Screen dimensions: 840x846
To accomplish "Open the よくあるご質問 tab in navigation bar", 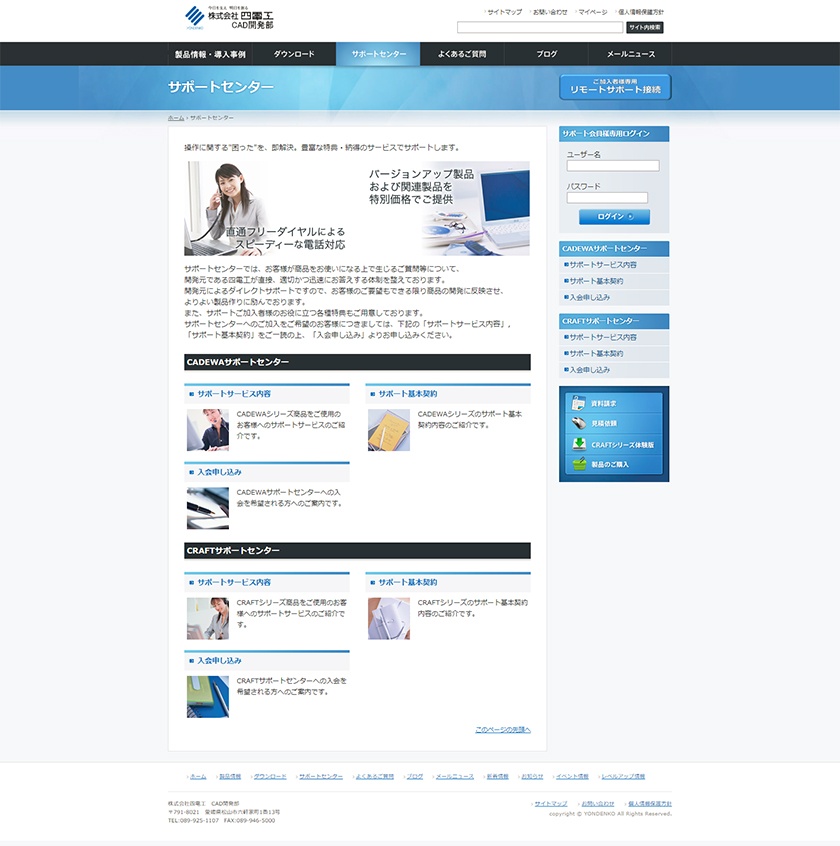I will (x=462, y=54).
